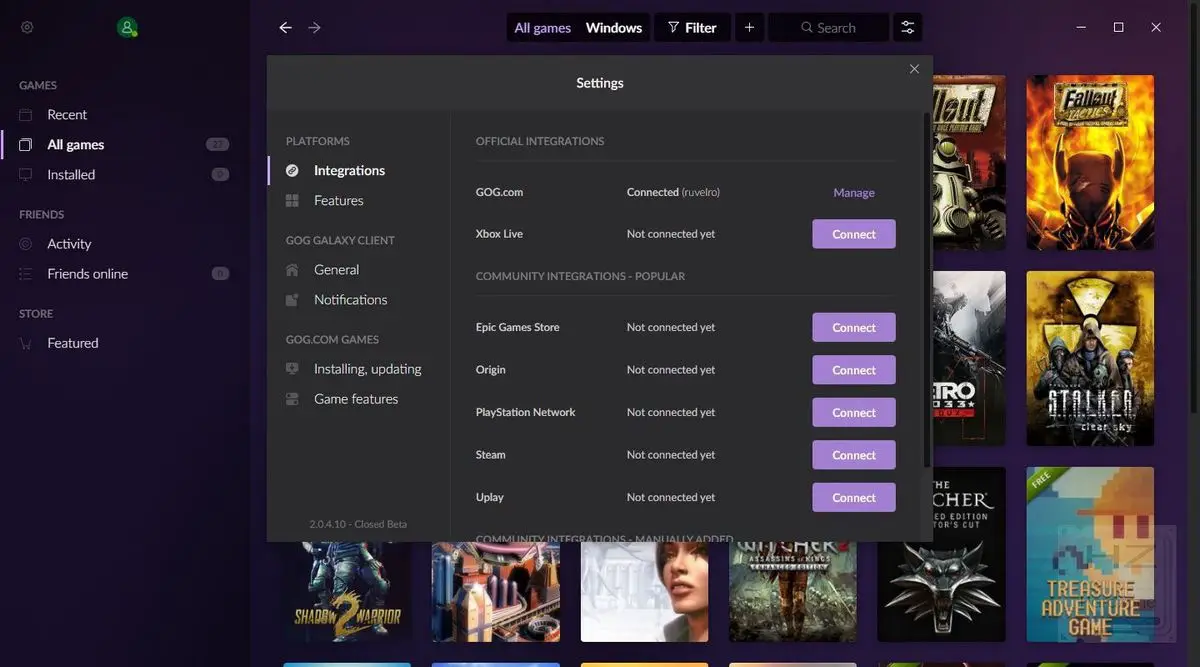This screenshot has width=1200, height=667.
Task: Open the Fallout game cover
Action: (969, 162)
